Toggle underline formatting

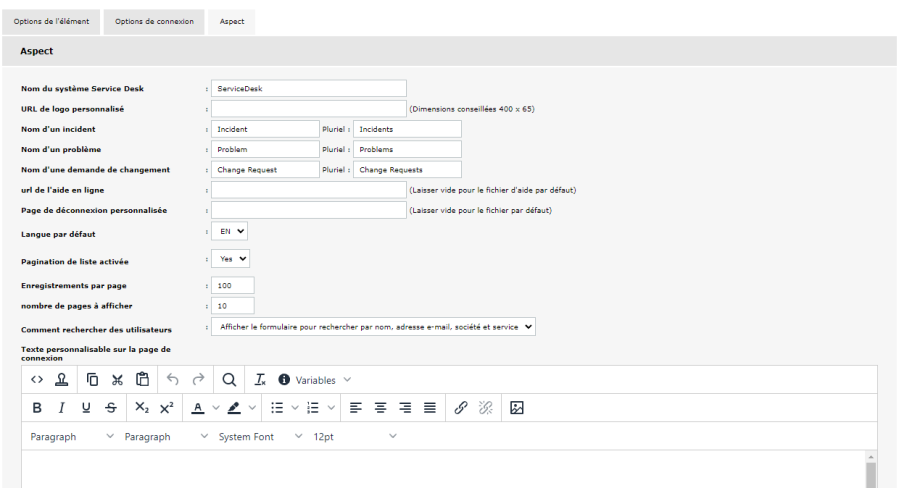click(x=86, y=408)
